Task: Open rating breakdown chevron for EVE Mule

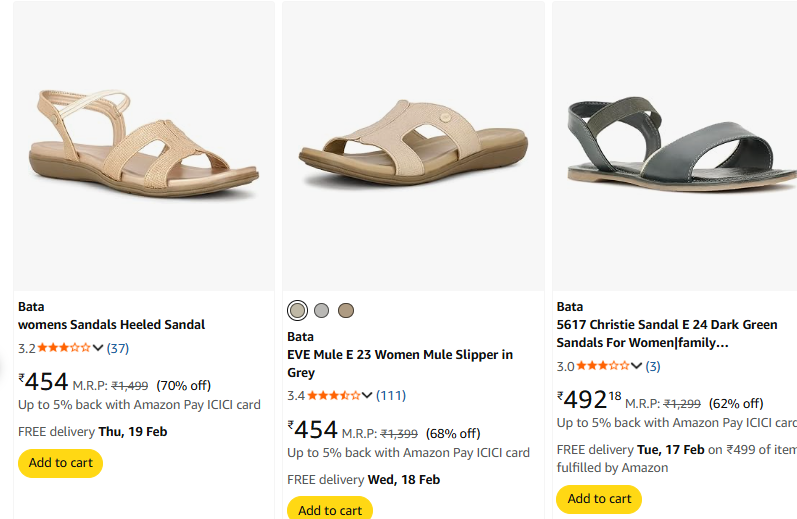Action: [367, 395]
